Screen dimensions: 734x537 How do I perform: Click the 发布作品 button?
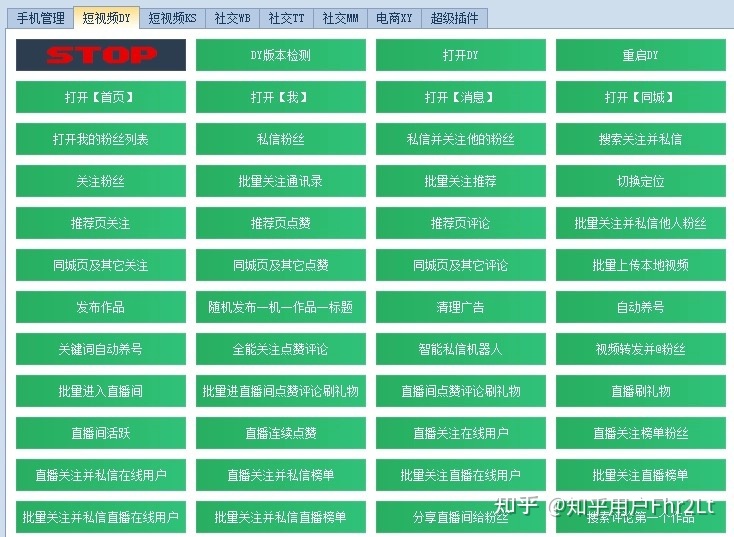click(101, 307)
